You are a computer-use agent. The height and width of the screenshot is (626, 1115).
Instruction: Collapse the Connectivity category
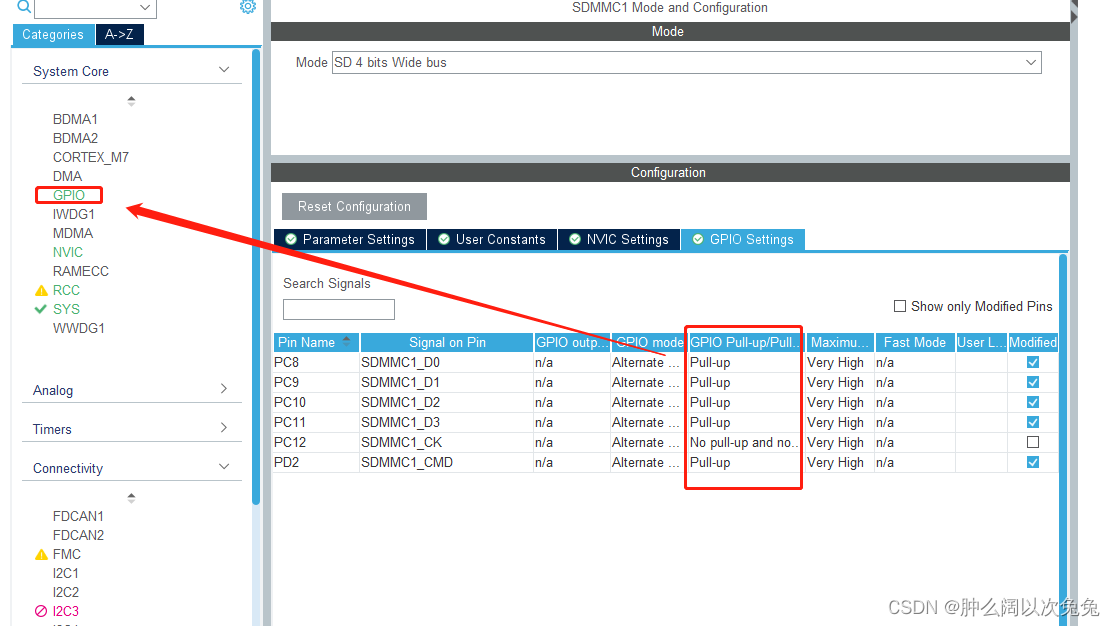[224, 467]
